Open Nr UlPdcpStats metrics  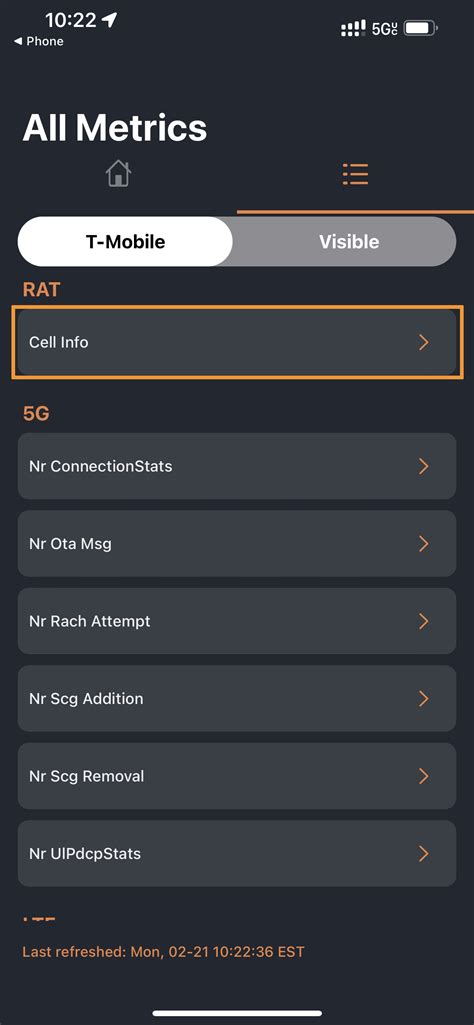pyautogui.click(x=237, y=853)
